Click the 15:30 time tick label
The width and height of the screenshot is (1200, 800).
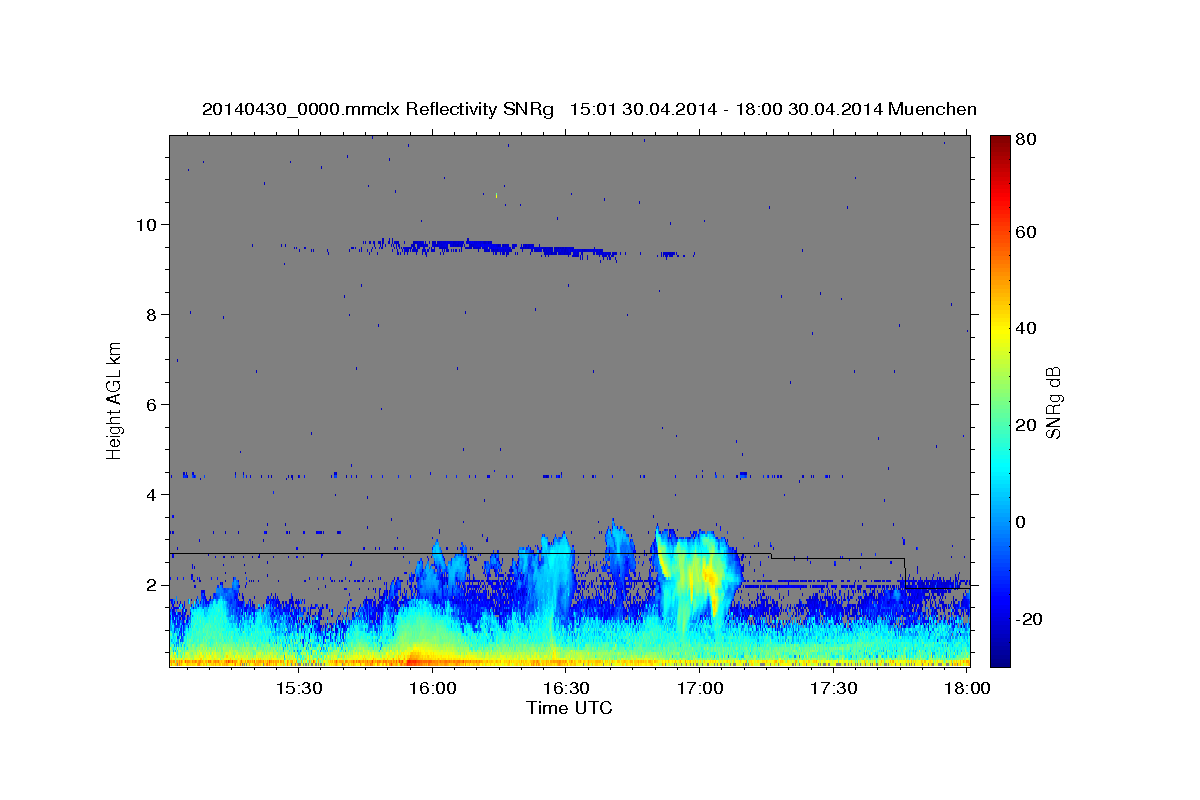[x=298, y=689]
